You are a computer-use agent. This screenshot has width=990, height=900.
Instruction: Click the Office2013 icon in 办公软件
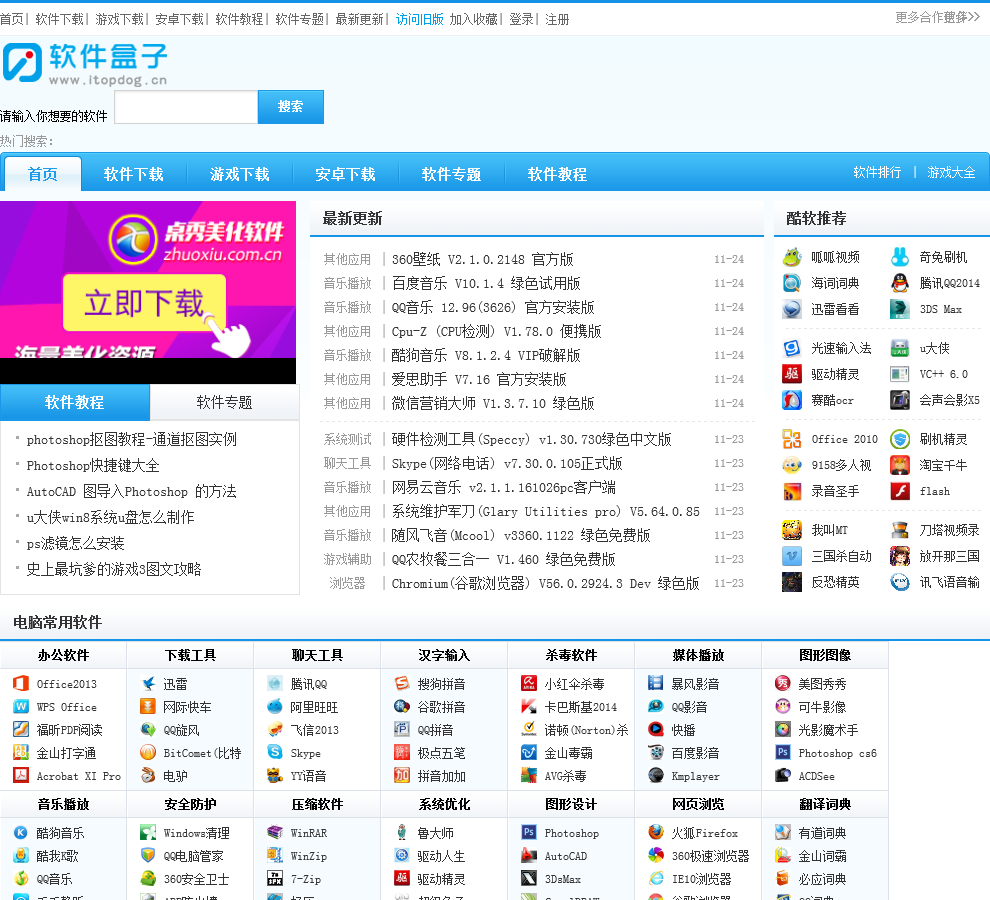click(x=21, y=683)
